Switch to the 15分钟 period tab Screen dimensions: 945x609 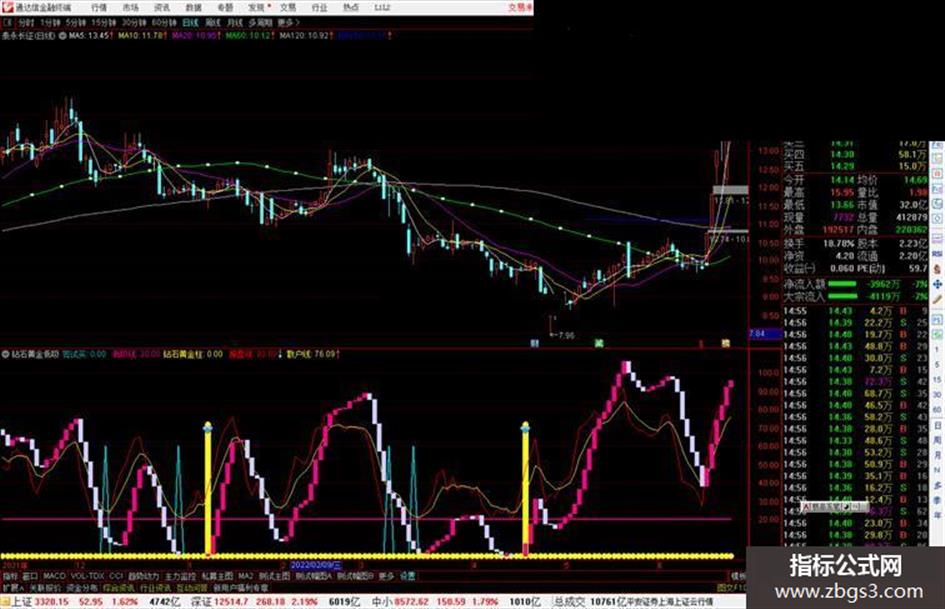(x=104, y=22)
